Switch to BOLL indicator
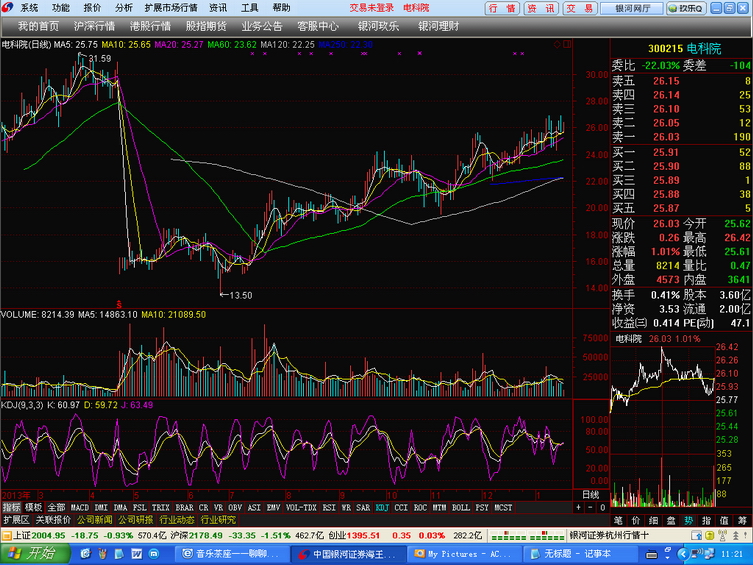Viewport: 753px width, 565px height. click(x=460, y=507)
